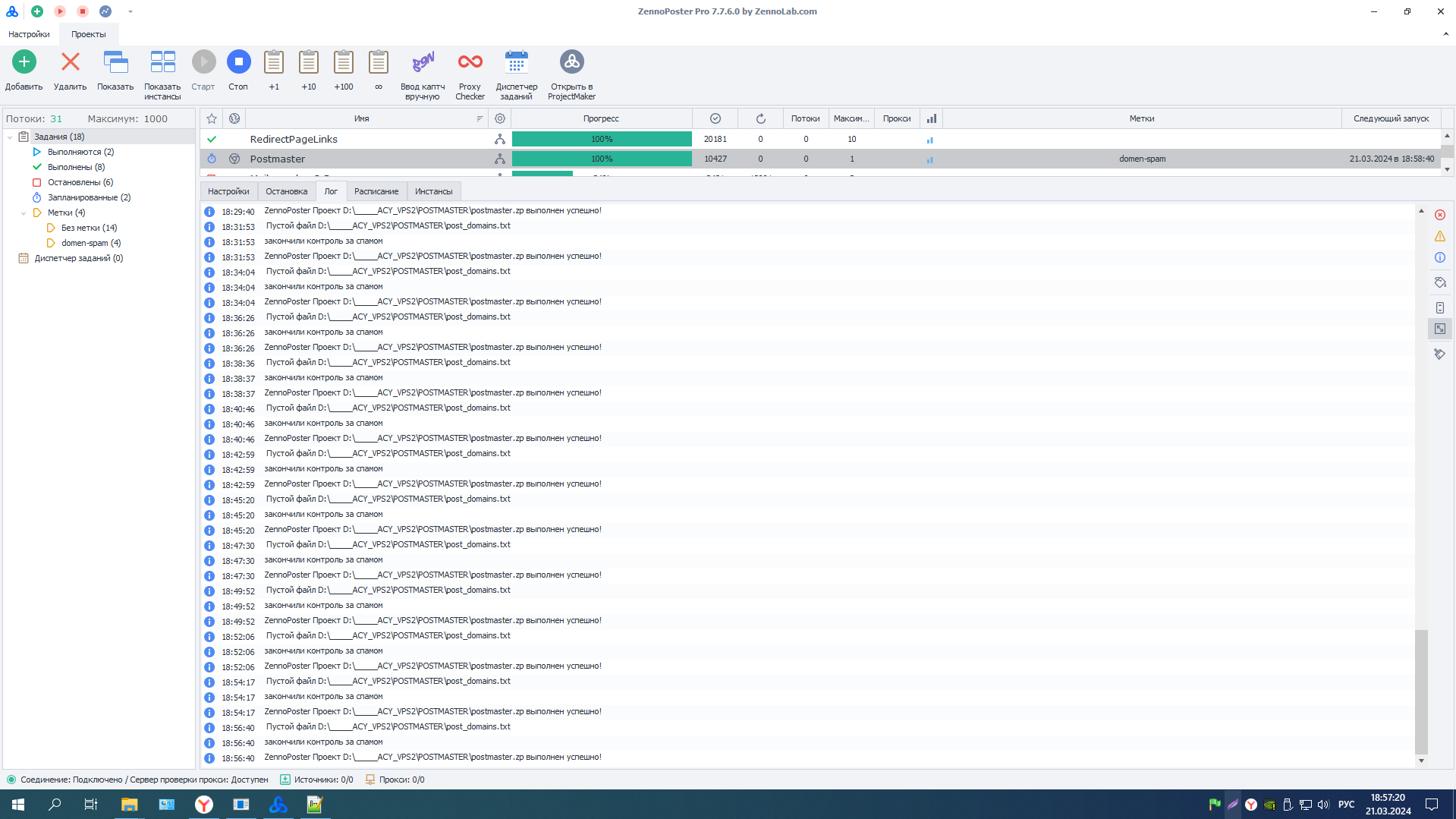This screenshot has height=819, width=1456.
Task: Click the network icon in Postmaster row
Action: click(500, 159)
